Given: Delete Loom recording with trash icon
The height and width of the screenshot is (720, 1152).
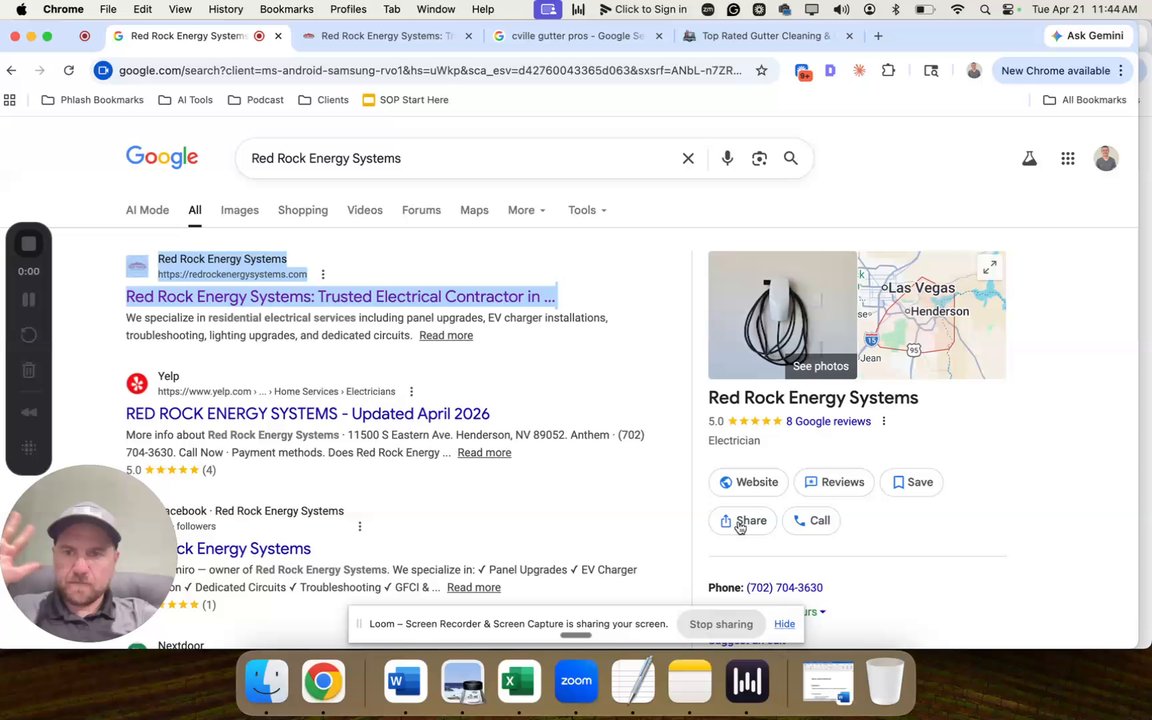Looking at the screenshot, I should pos(29,370).
